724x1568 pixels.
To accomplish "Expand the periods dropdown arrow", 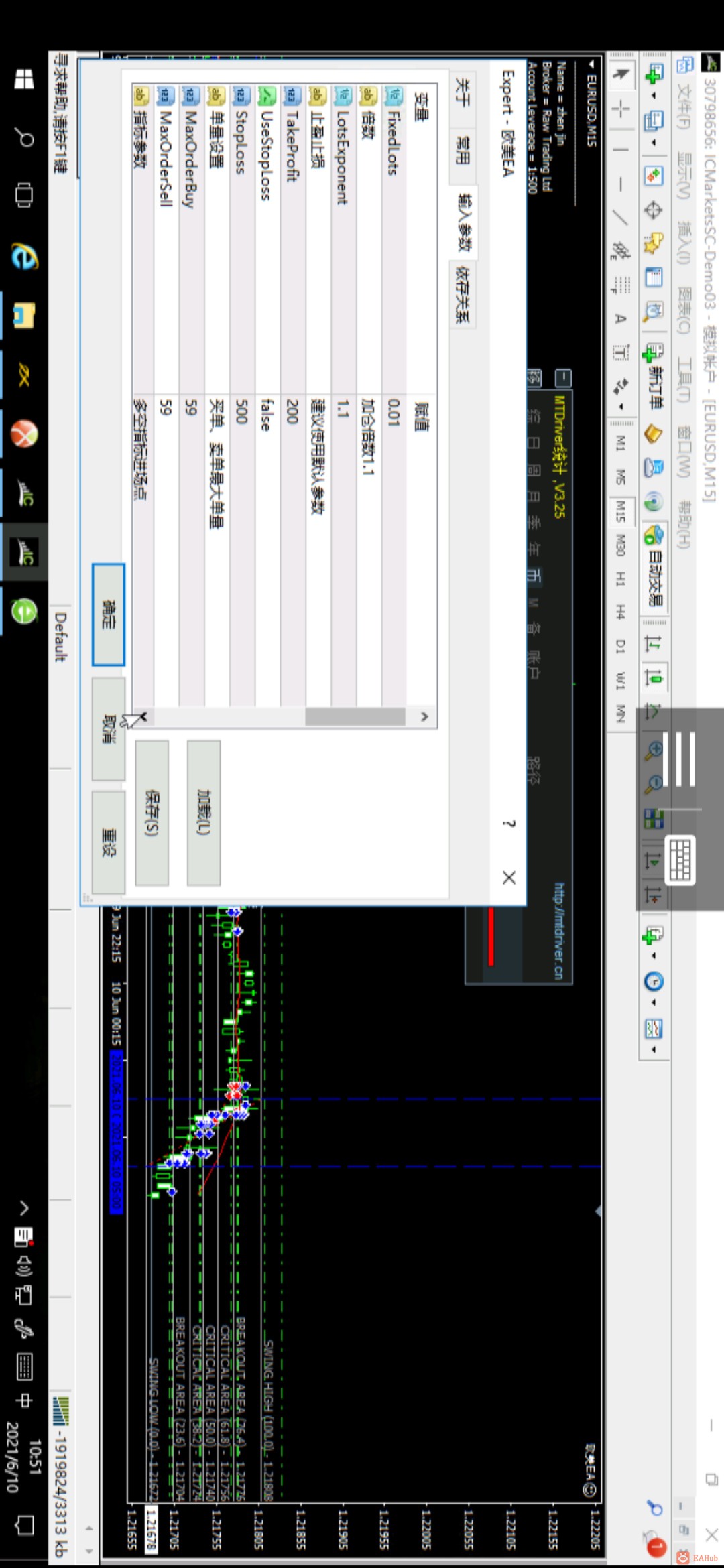I will click(654, 1003).
